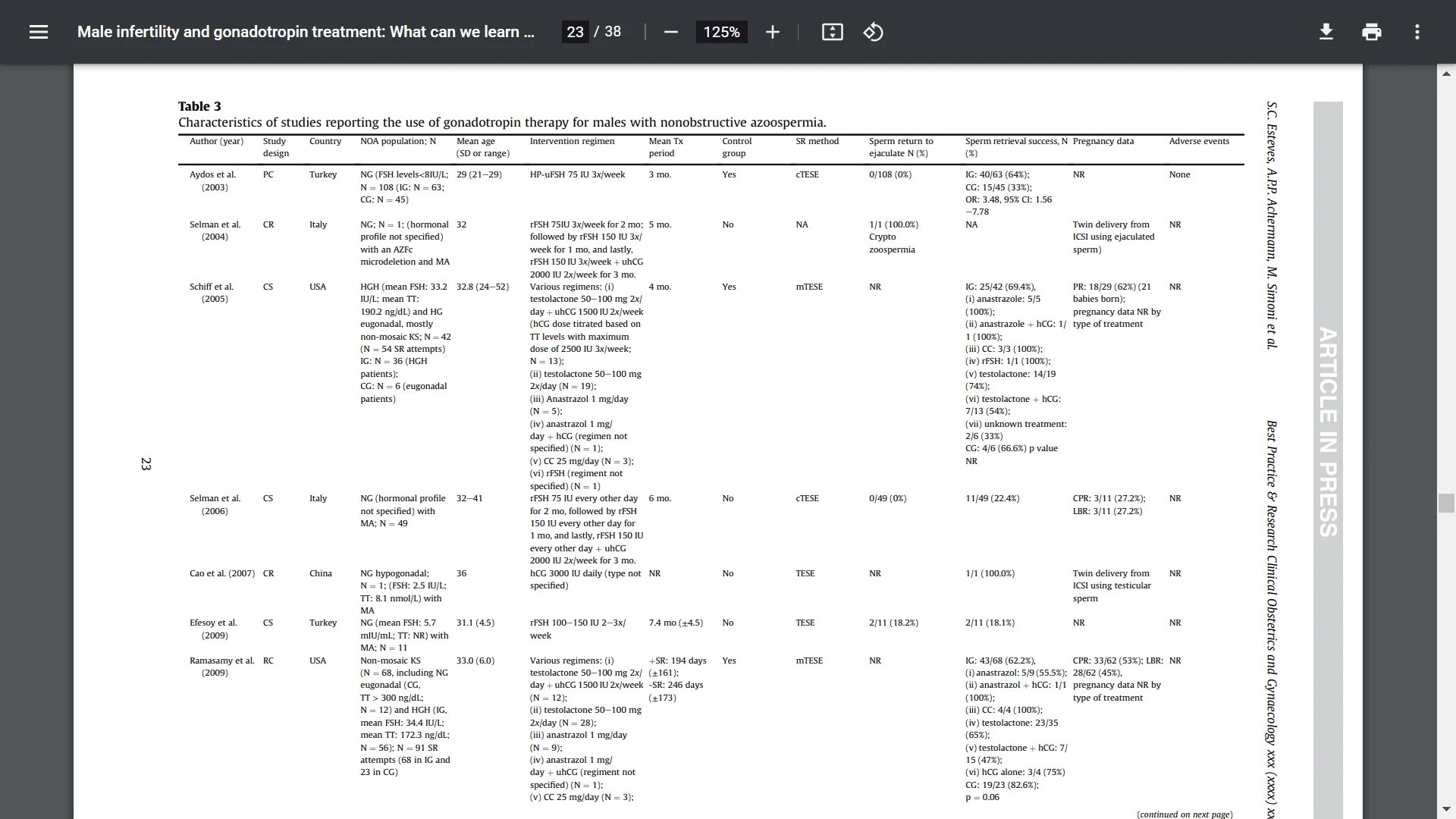Edit the current page number field
1456x819 pixels.
pos(575,32)
